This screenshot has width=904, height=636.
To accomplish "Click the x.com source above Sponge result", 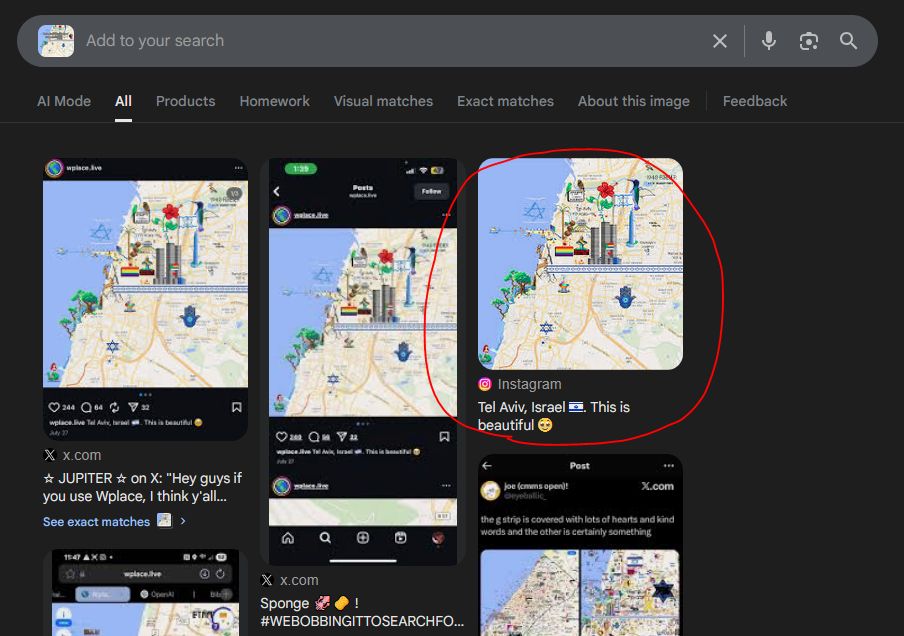I will [x=299, y=580].
